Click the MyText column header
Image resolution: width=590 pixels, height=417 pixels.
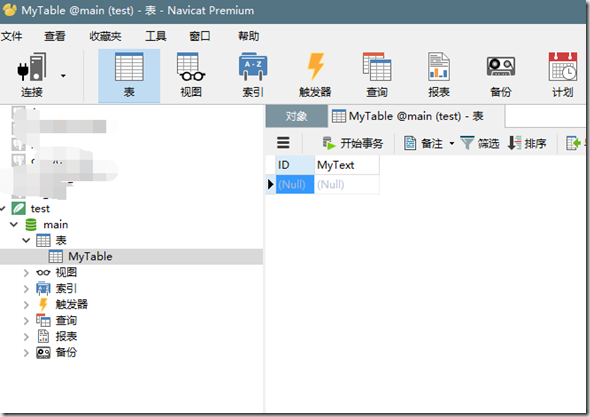(x=347, y=165)
